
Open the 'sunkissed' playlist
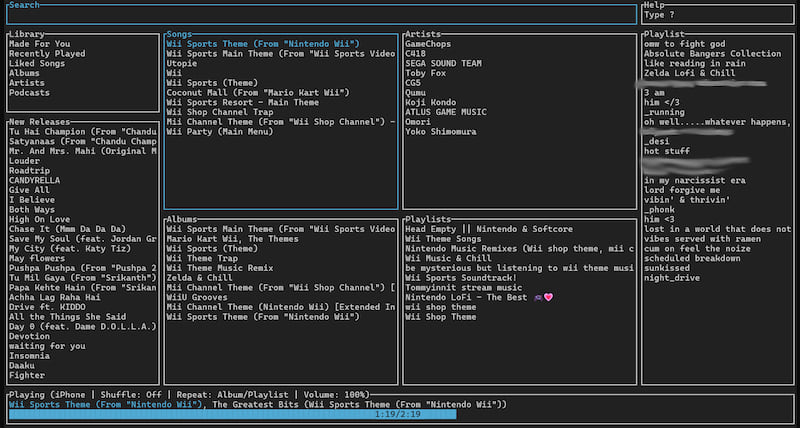(667, 268)
